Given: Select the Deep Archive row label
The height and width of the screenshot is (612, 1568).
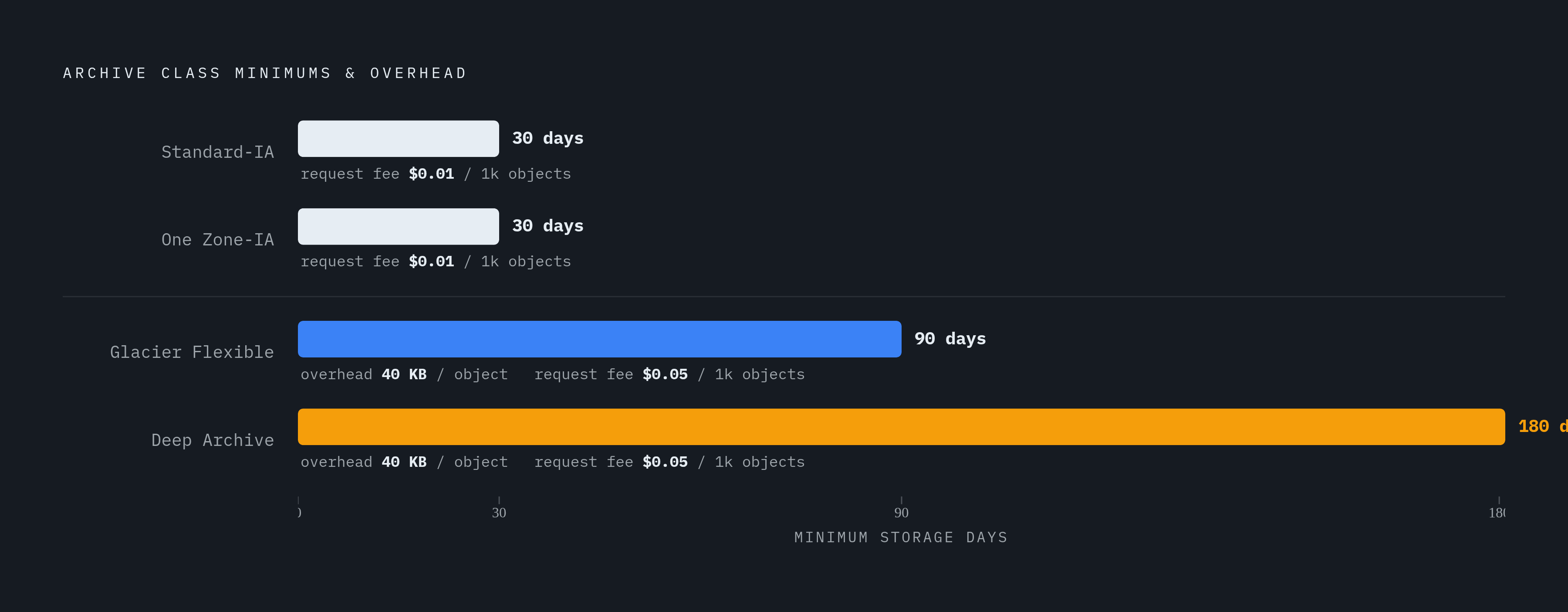Looking at the screenshot, I should [213, 440].
